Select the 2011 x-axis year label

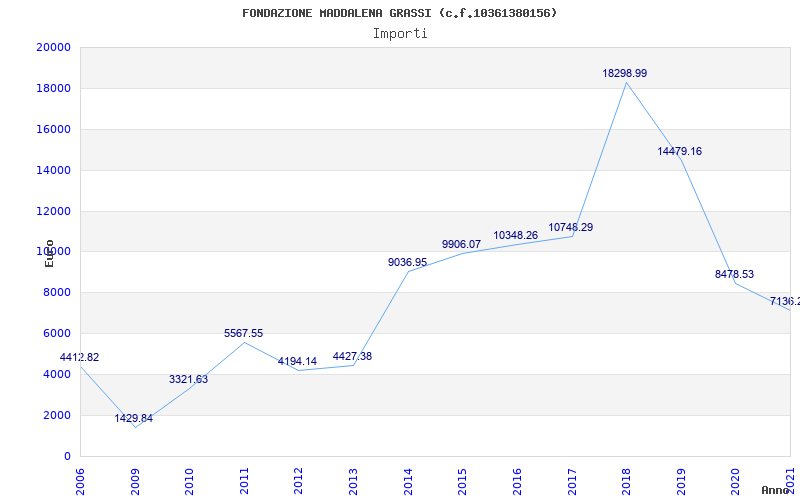(244, 482)
